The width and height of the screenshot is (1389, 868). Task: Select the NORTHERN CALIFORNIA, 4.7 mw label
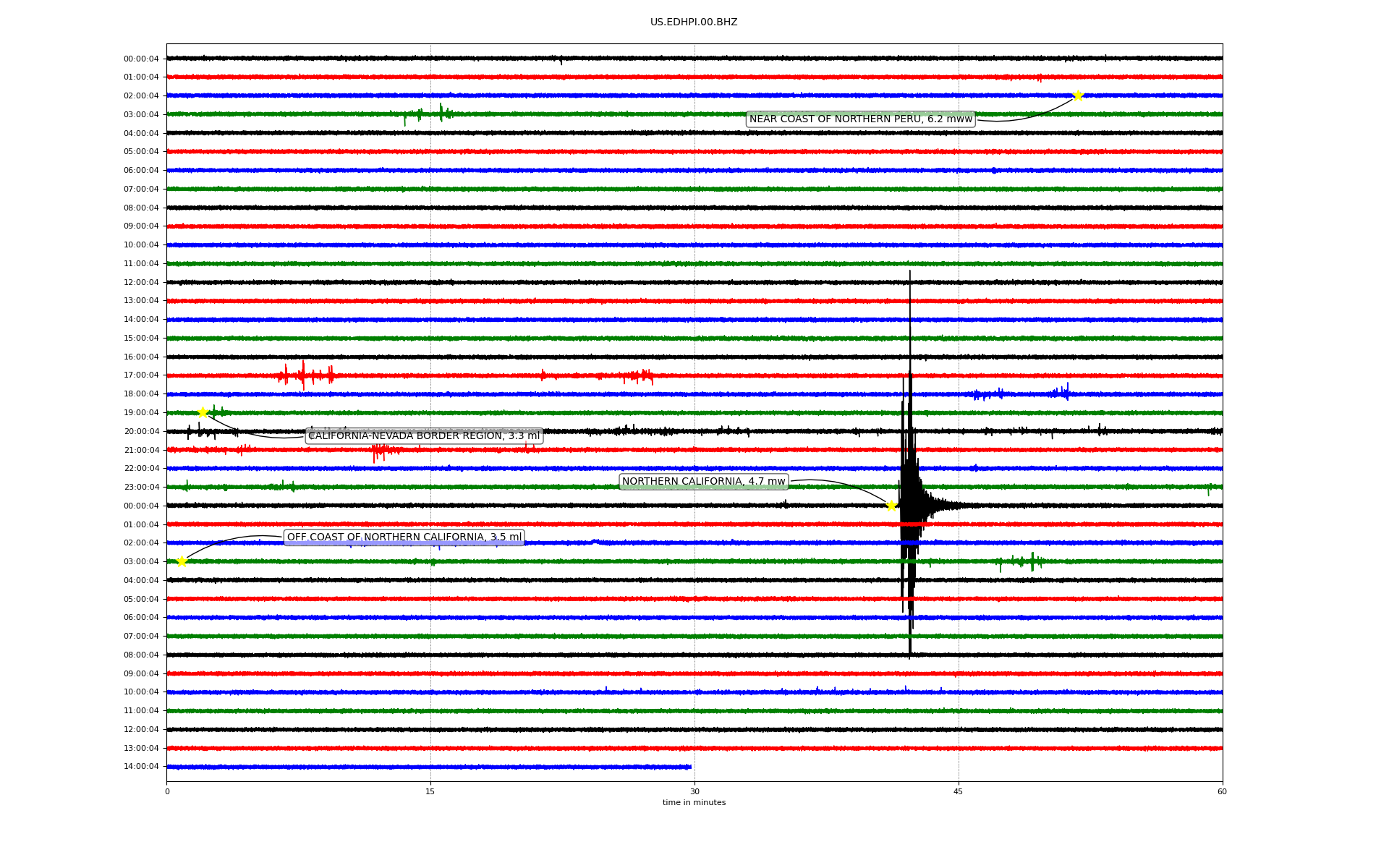point(703,482)
